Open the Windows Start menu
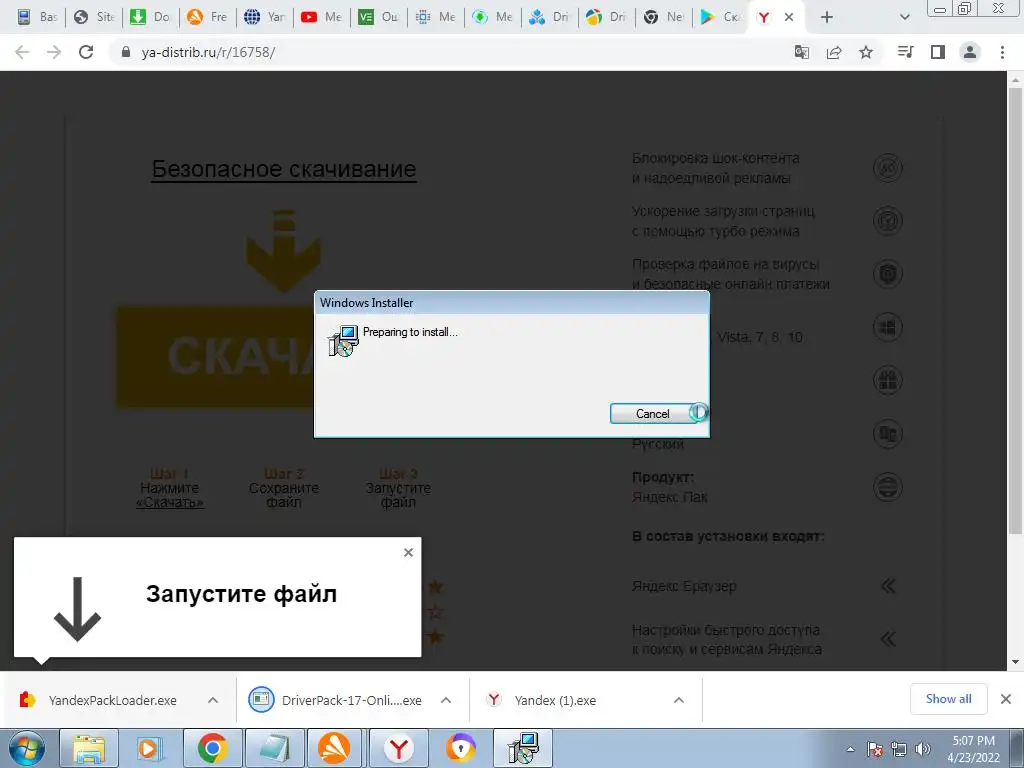This screenshot has height=768, width=1024. pos(27,748)
